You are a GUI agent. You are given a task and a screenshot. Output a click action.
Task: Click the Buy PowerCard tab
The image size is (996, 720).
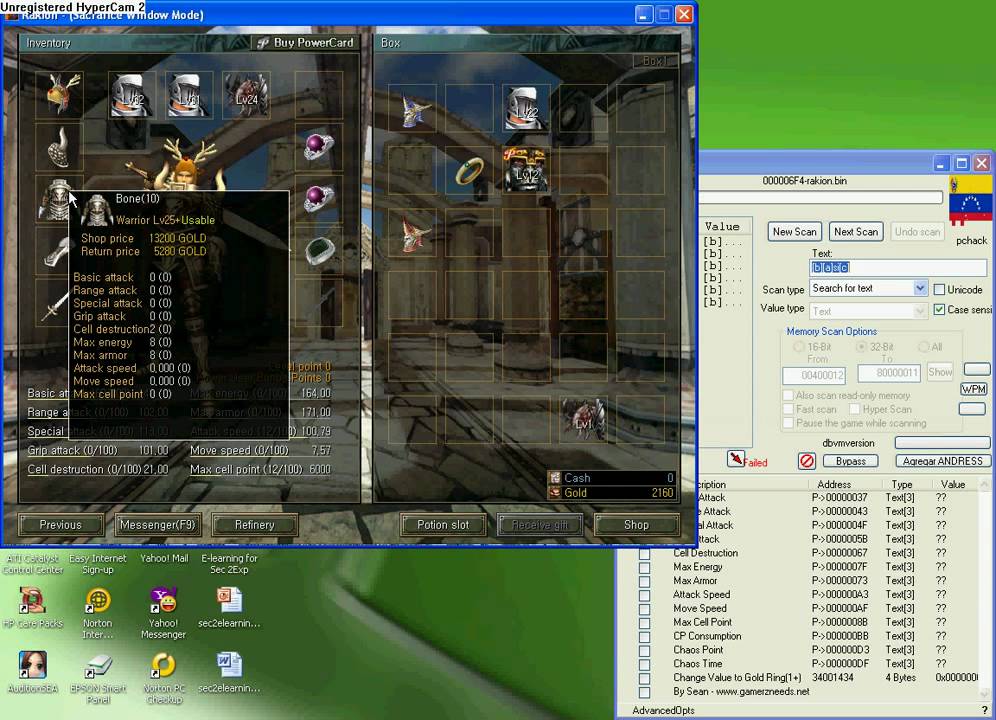pyautogui.click(x=306, y=43)
